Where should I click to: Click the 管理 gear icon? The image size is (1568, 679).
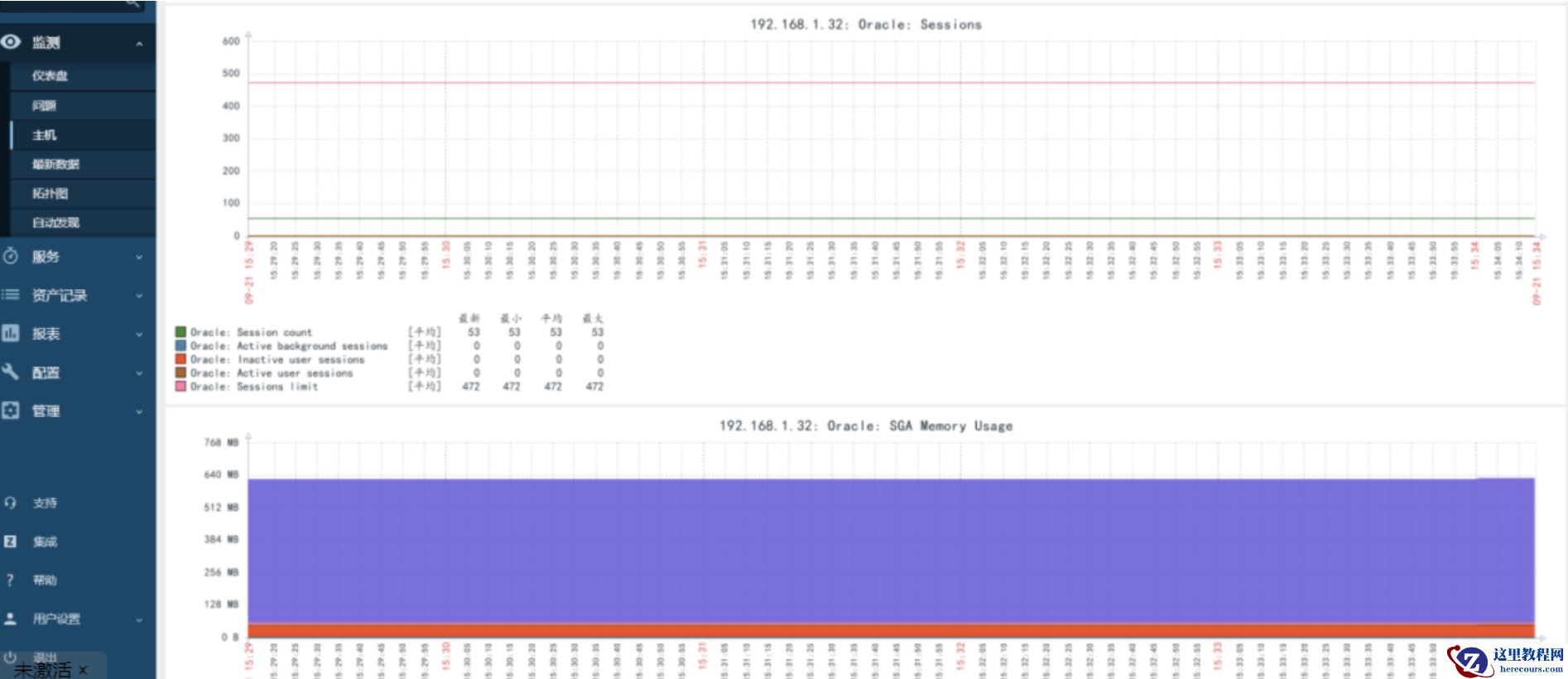tap(11, 410)
